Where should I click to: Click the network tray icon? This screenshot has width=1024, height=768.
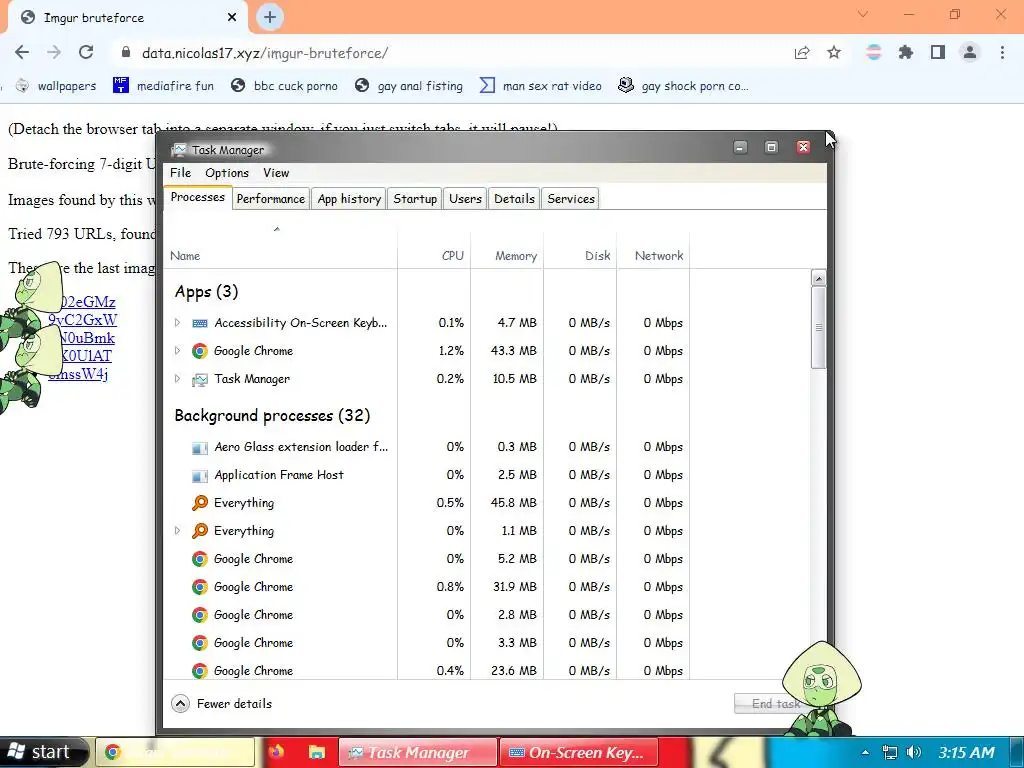tap(889, 752)
